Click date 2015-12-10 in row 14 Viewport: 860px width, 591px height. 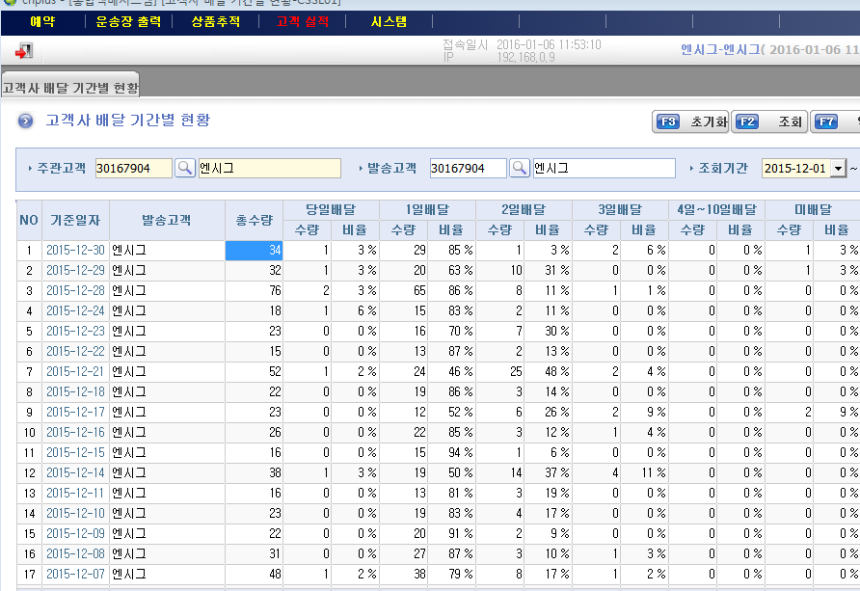tap(75, 514)
